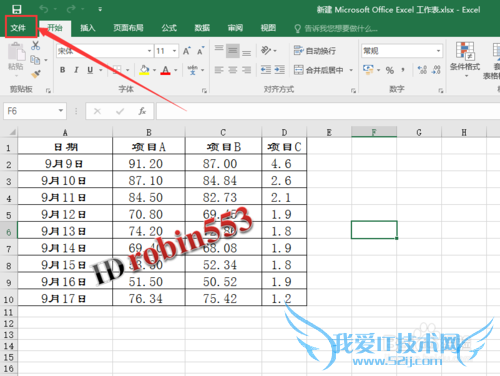The image size is (500, 376).
Task: Click the Cut scissors icon
Action: tap(35, 46)
